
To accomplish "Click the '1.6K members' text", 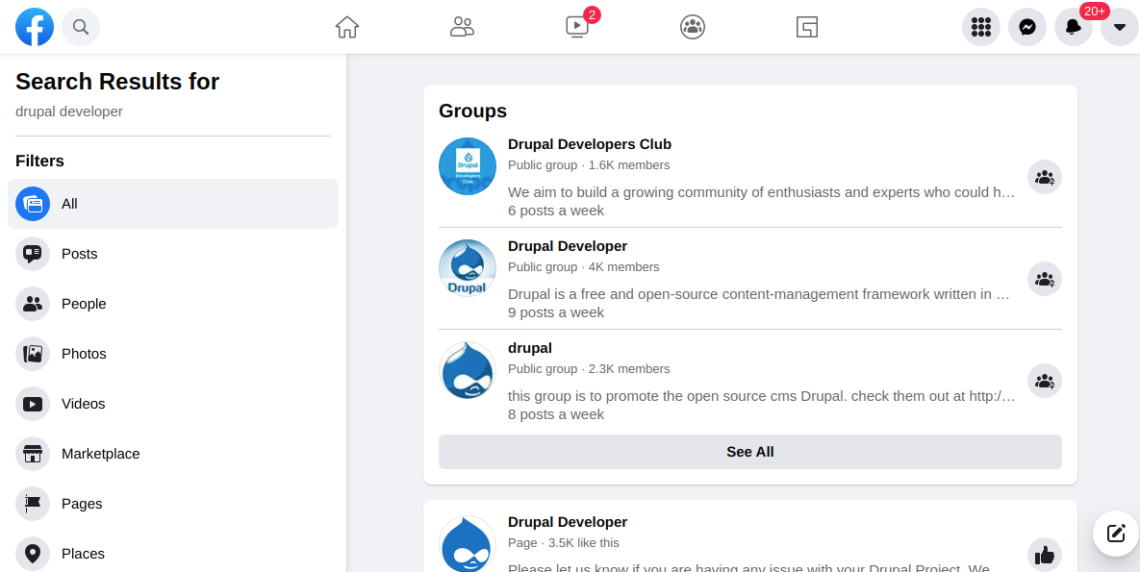I will (629, 165).
